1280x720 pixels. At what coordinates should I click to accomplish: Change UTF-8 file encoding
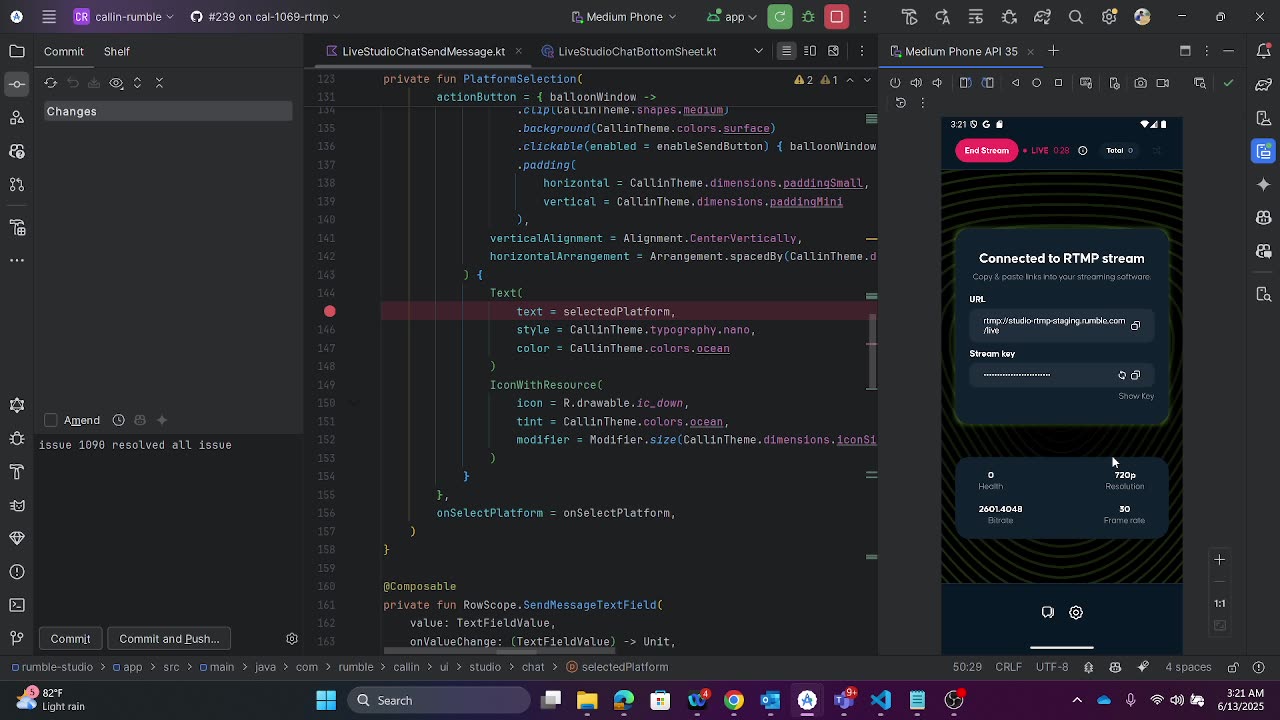click(1052, 667)
